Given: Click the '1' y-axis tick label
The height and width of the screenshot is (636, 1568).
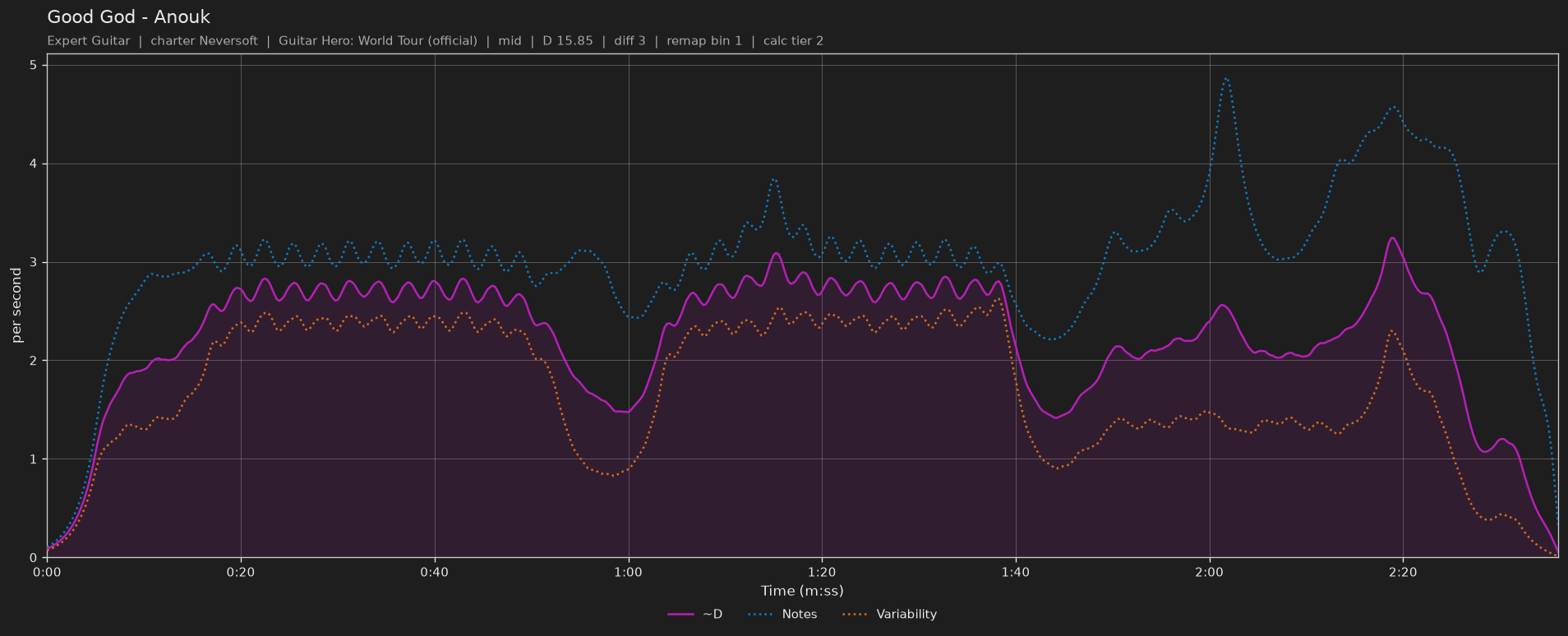Looking at the screenshot, I should click(x=34, y=459).
